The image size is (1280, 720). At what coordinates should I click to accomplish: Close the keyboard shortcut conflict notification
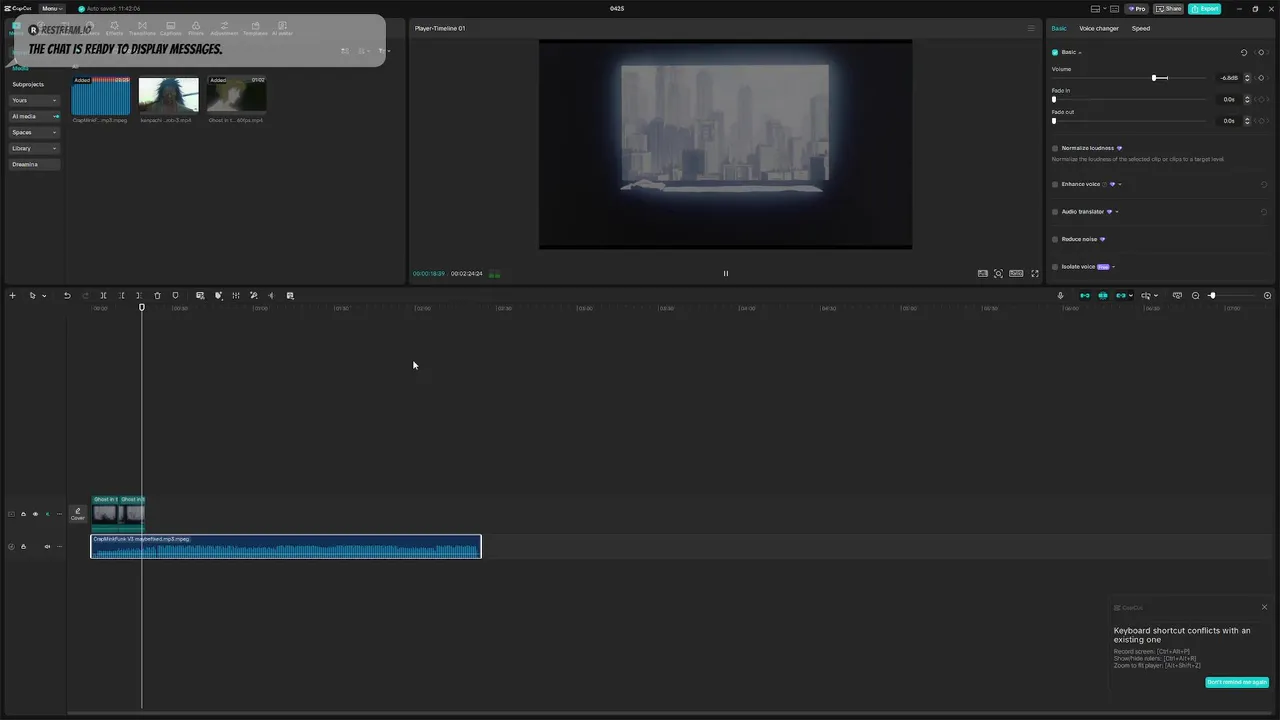coord(1264,607)
